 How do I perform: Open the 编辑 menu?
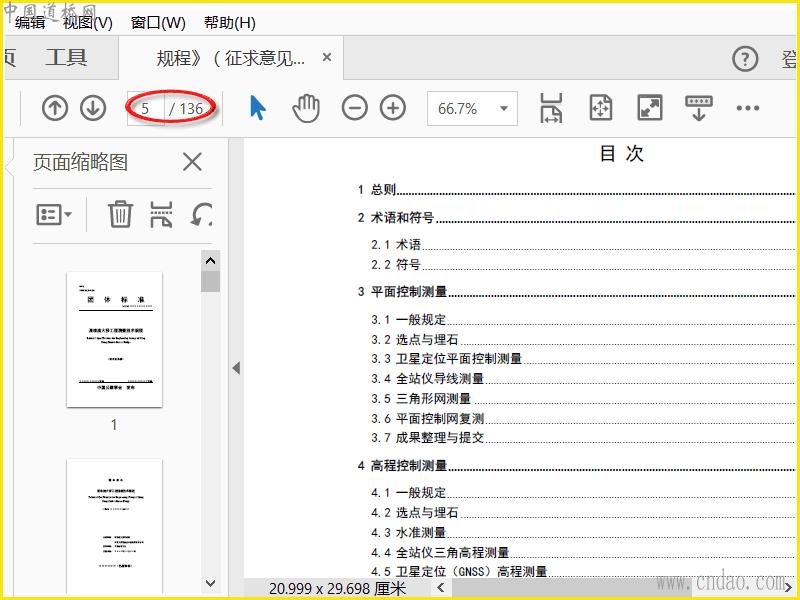point(30,22)
